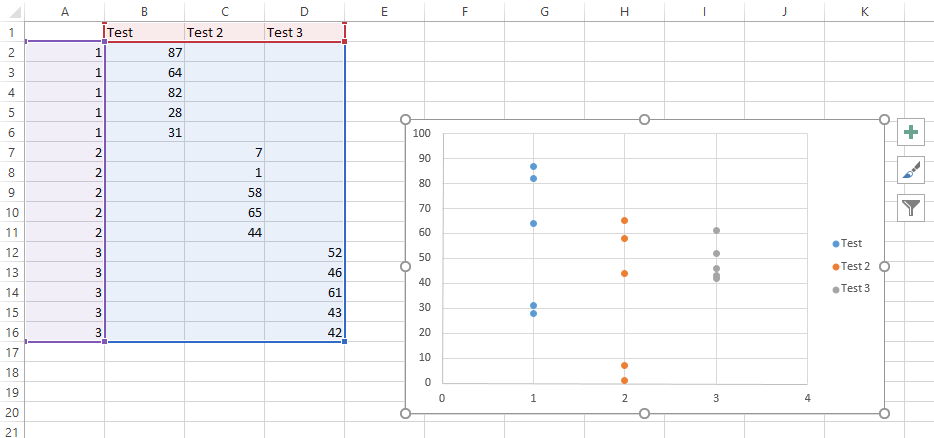
Task: Open the Chart Styles paintbrush button
Action: (911, 170)
